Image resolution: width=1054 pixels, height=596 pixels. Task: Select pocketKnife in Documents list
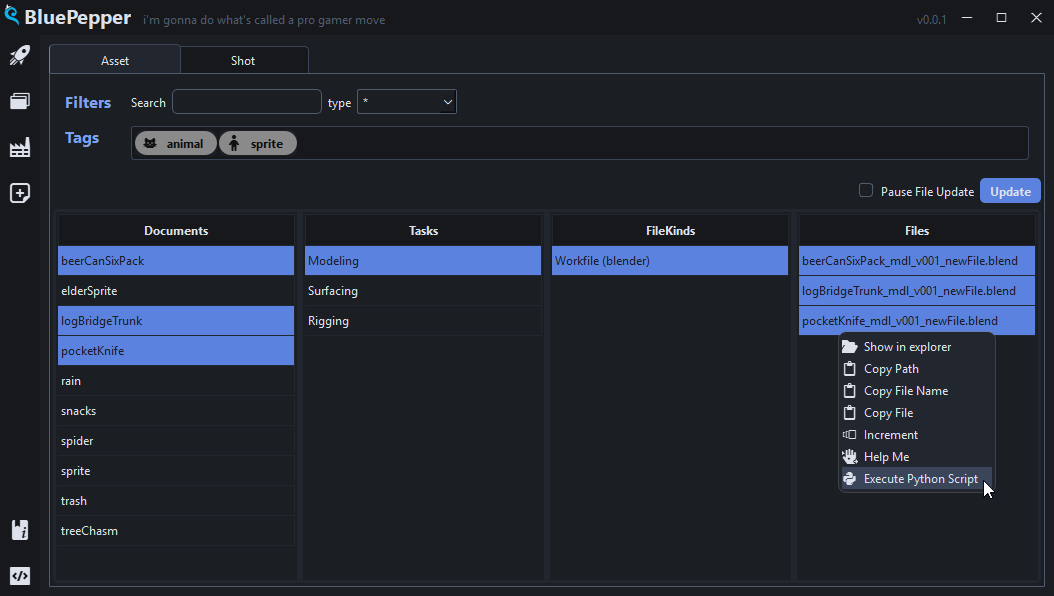point(176,351)
